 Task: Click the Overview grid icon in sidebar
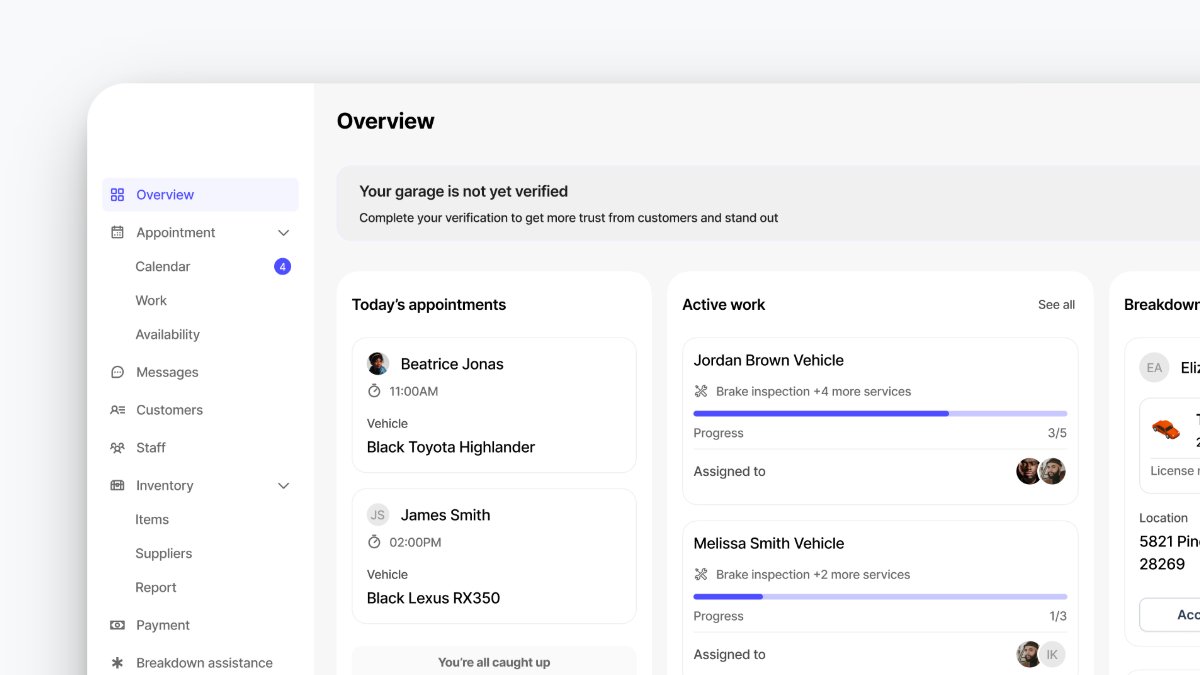[117, 195]
